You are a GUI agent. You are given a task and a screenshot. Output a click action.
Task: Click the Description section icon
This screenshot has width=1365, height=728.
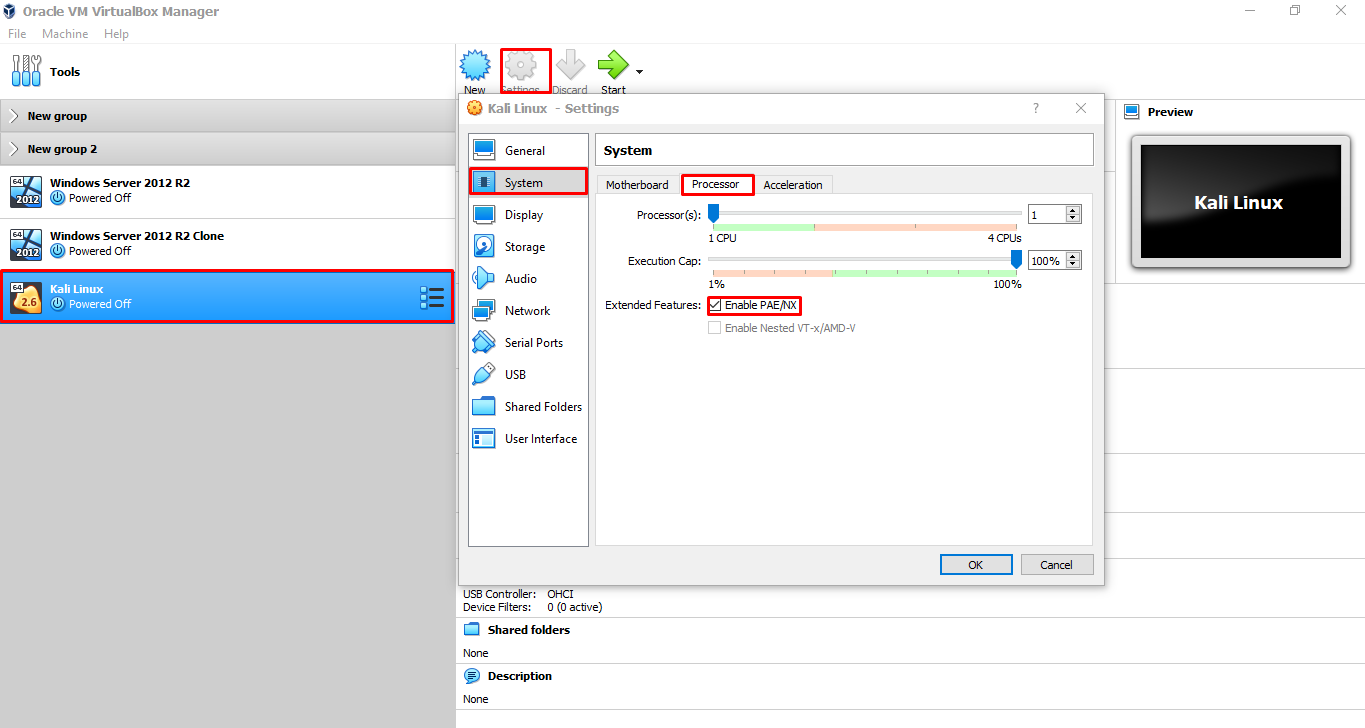point(472,676)
